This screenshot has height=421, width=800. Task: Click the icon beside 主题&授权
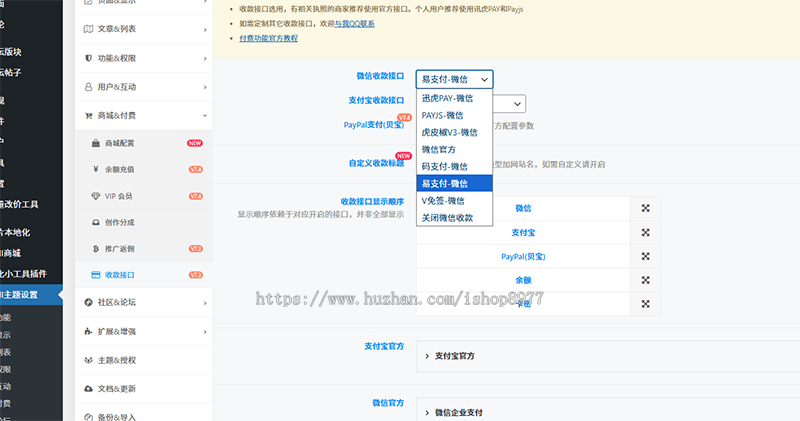pyautogui.click(x=88, y=360)
